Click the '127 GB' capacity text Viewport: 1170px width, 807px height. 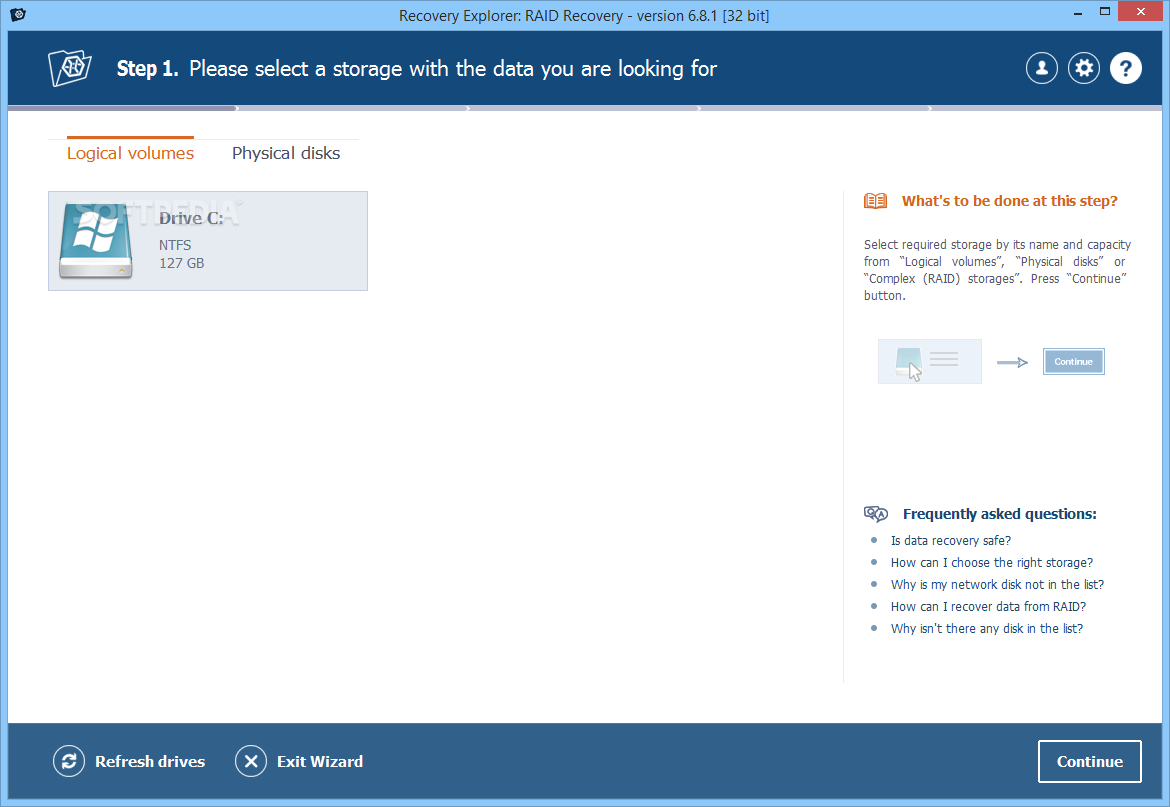point(181,263)
